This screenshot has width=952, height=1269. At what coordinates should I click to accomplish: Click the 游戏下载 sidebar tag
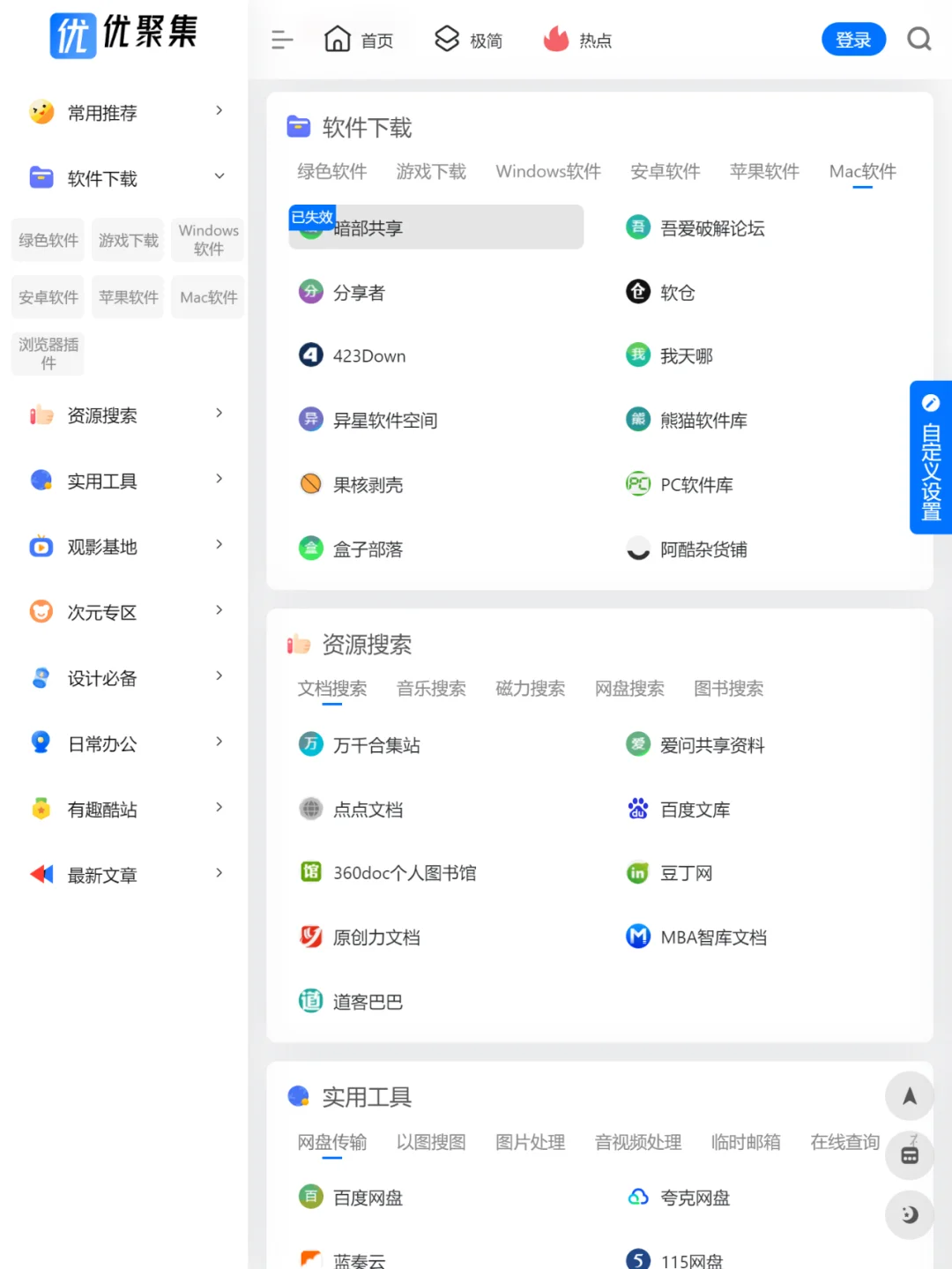(129, 240)
